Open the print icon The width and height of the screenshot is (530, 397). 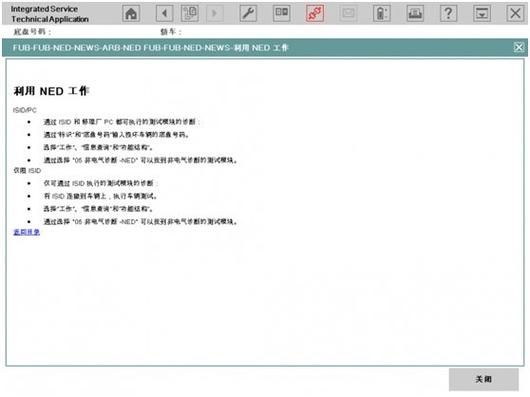415,14
